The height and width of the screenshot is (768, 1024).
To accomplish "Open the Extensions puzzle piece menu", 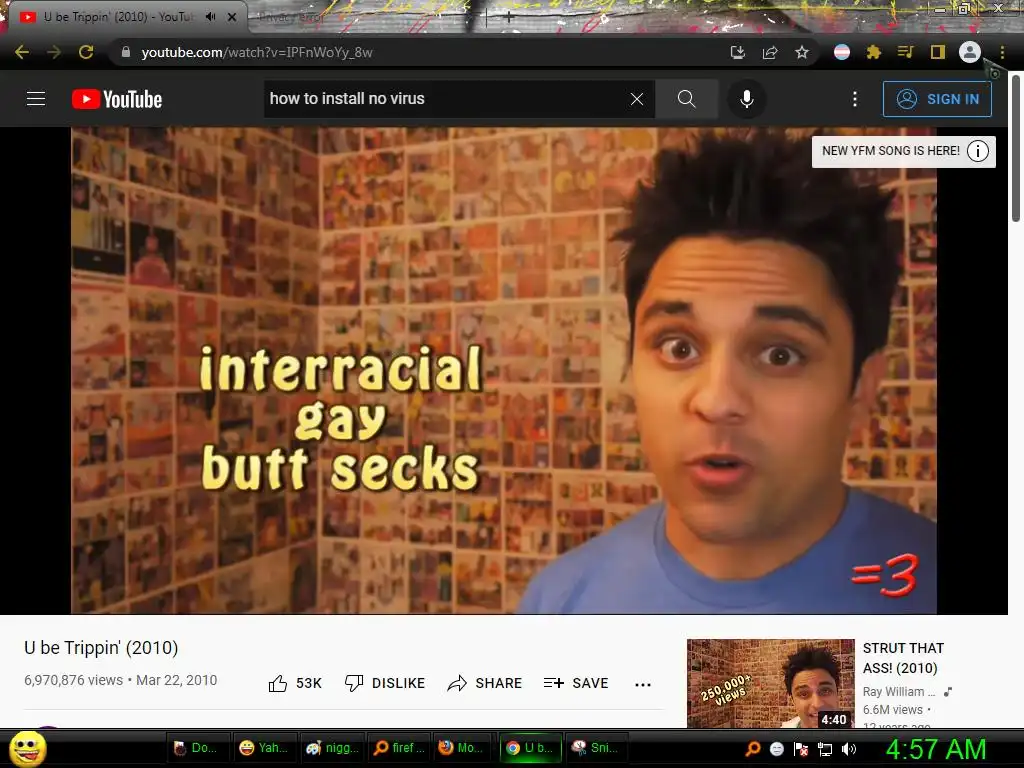I will (x=874, y=52).
